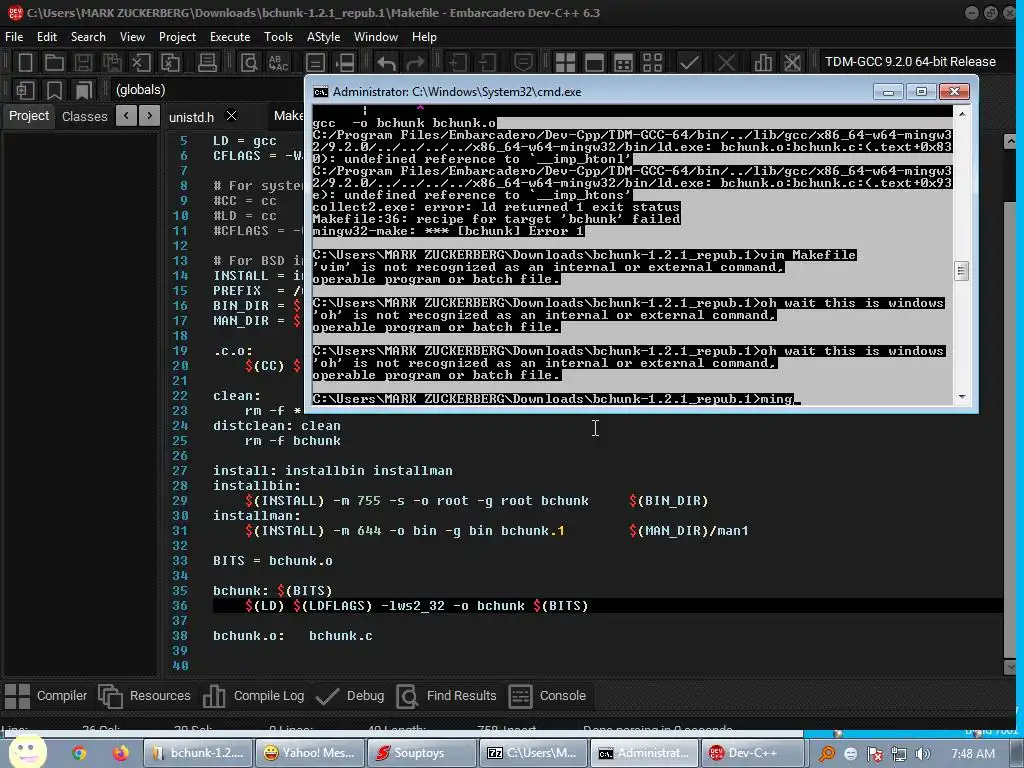Click the editor vertical scrollbar up arrow
This screenshot has width=1024, height=768.
pos(1010,141)
